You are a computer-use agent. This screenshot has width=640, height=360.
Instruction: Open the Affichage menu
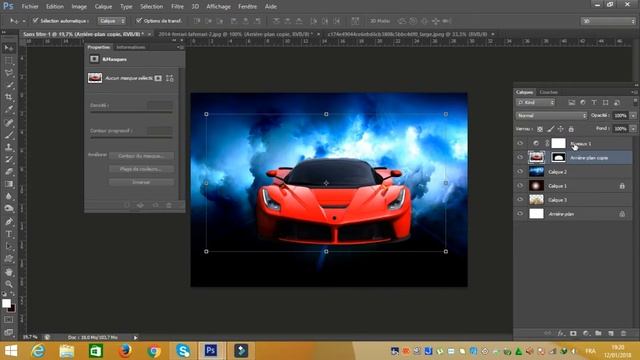[218, 7]
